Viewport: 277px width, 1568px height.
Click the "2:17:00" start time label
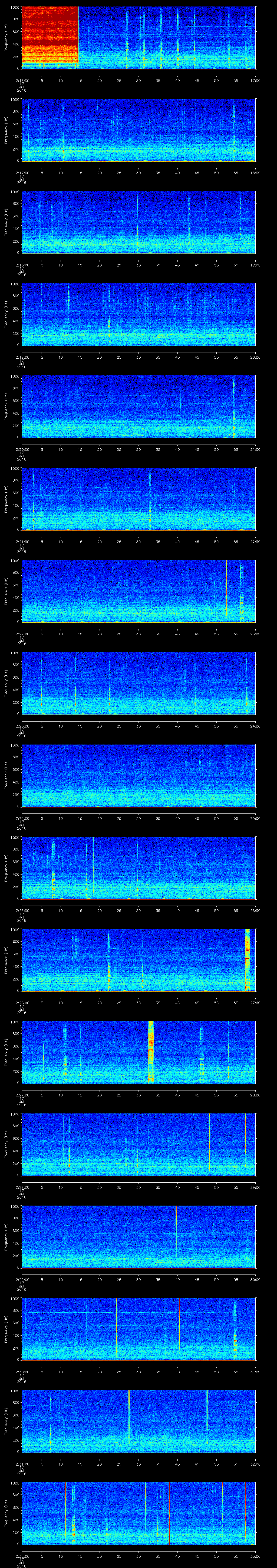click(x=22, y=173)
